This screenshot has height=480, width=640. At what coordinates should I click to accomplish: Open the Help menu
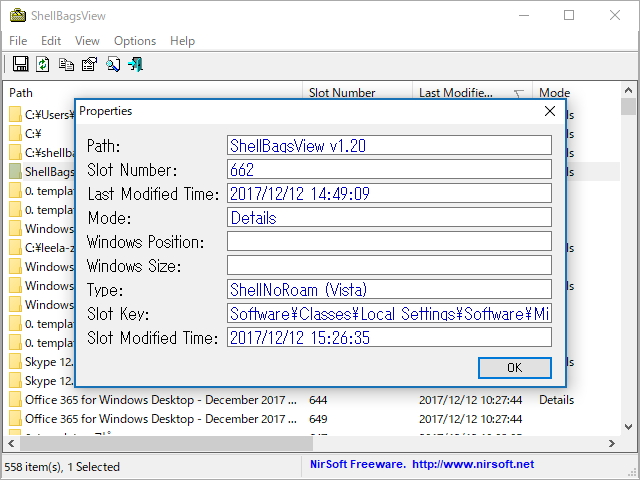[182, 41]
